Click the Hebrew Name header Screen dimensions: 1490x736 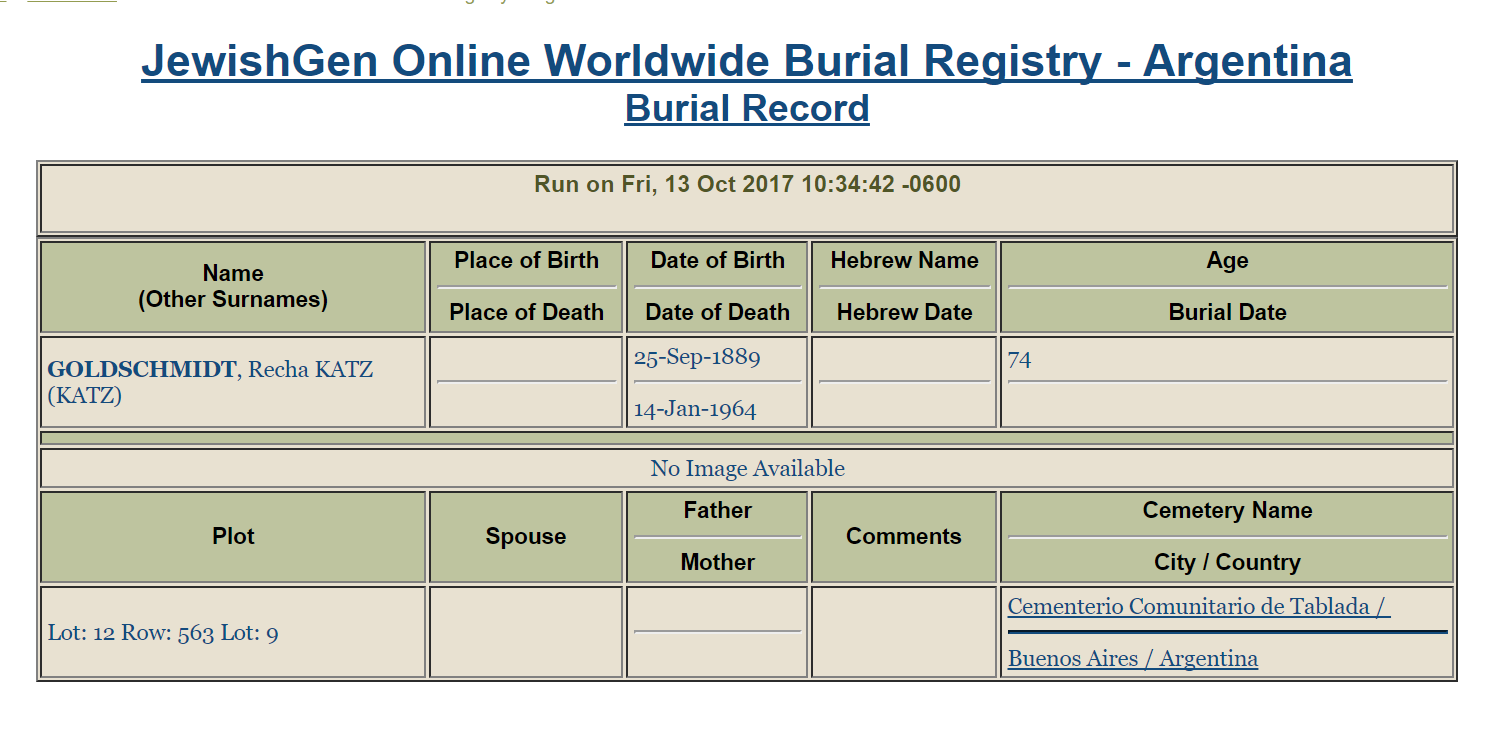(904, 261)
